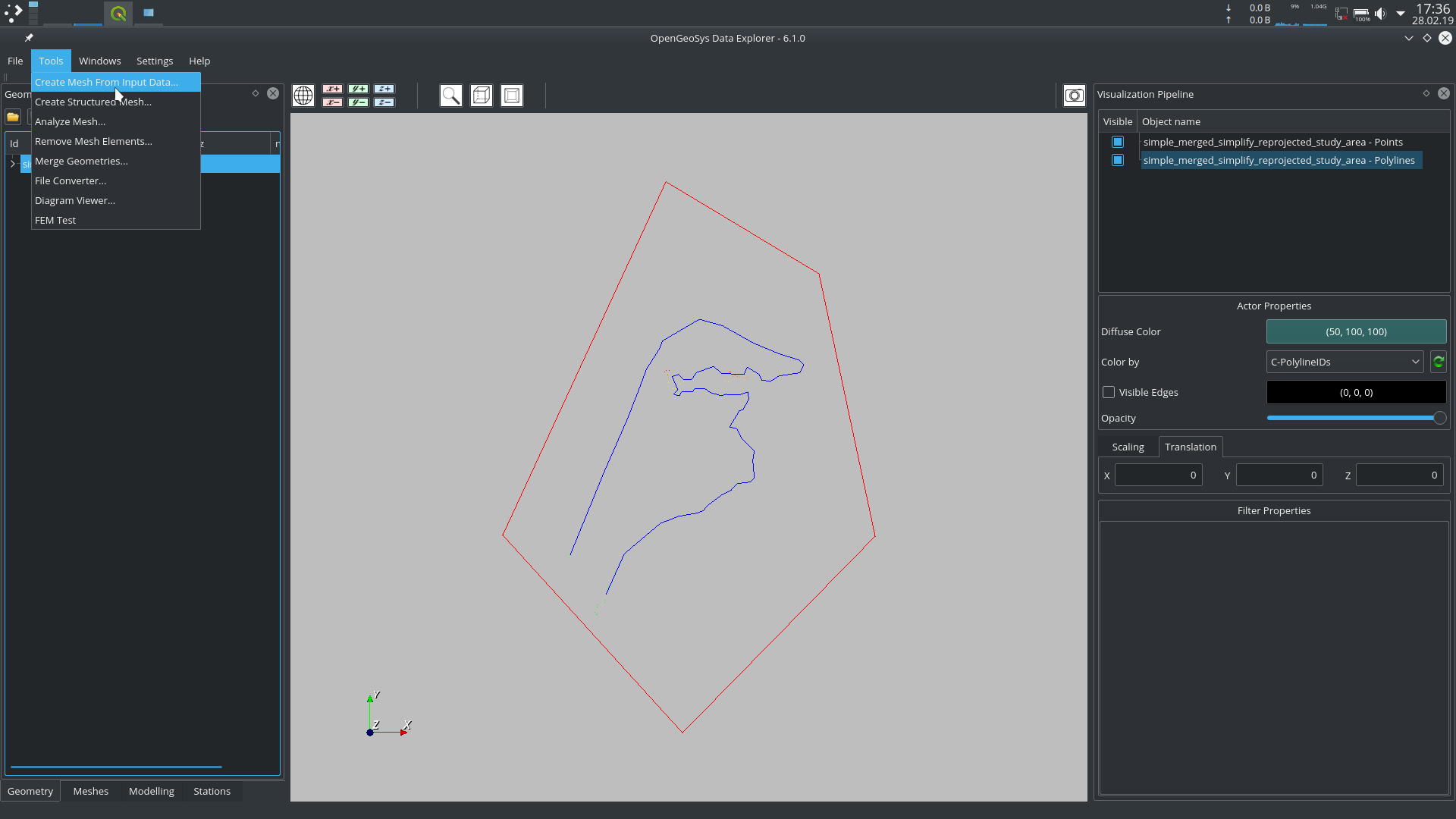View scene along negative Y axis
The height and width of the screenshot is (819, 1456).
point(358,102)
